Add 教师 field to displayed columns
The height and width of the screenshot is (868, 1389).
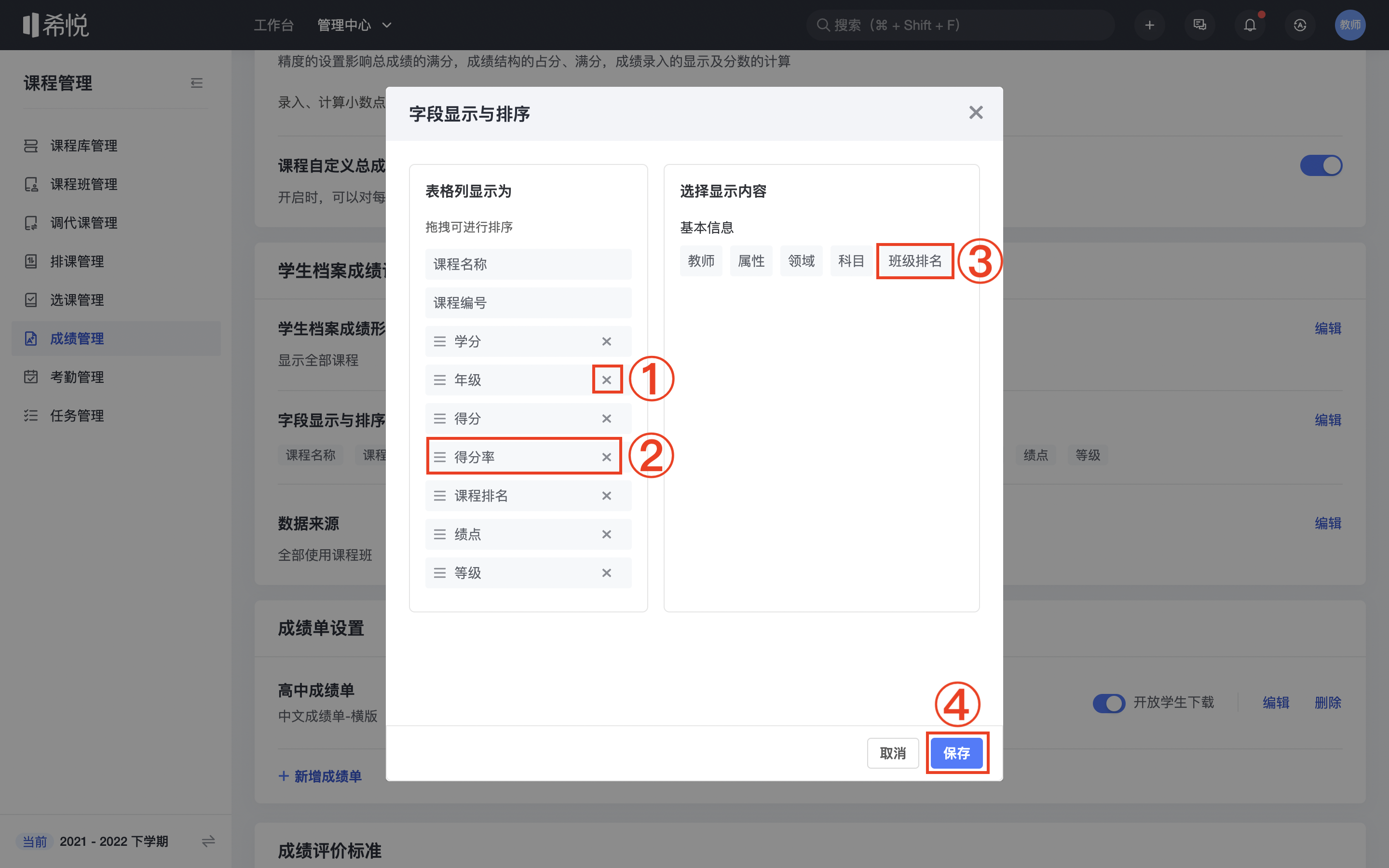701,261
